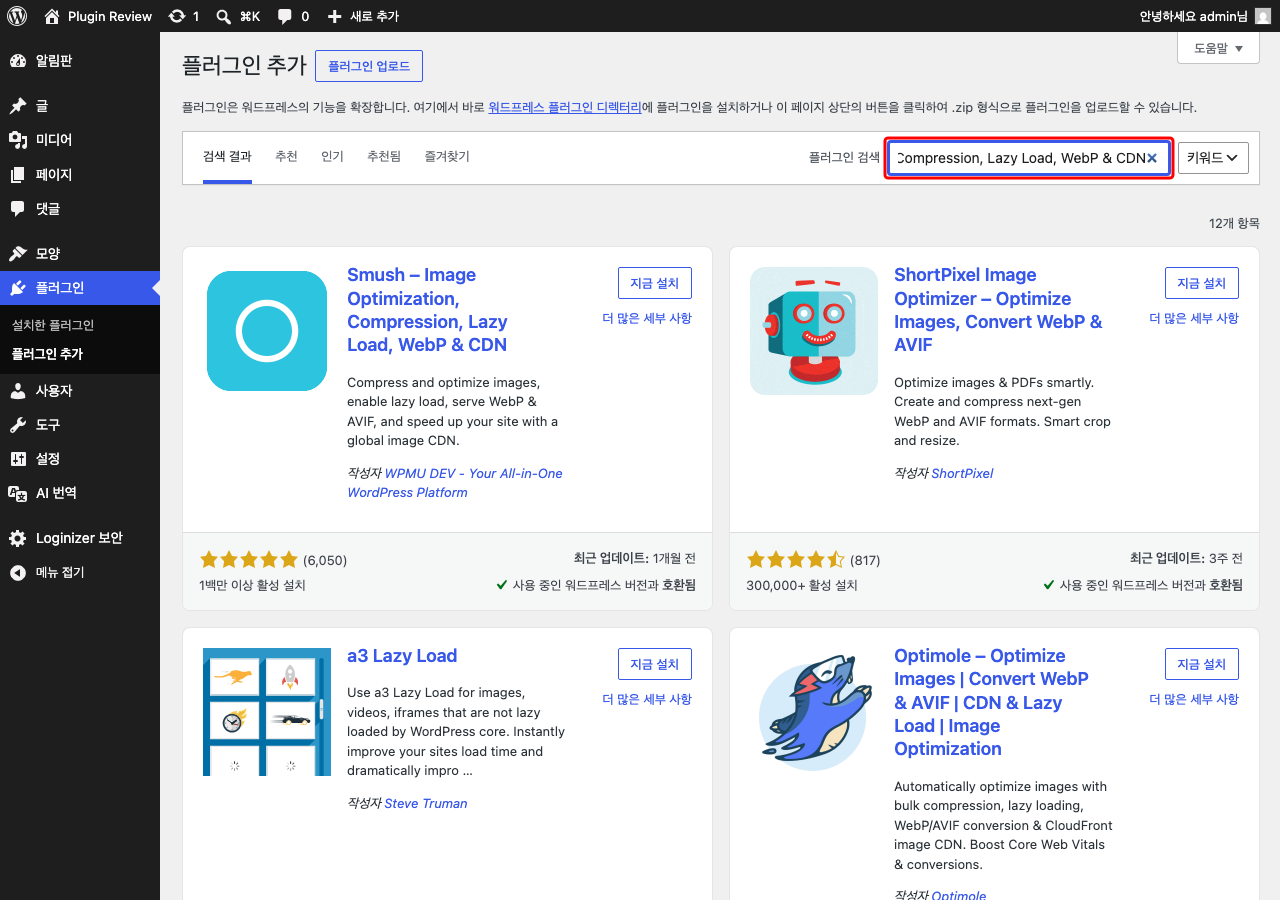Click the 알림판 dashboard icon

point(18,61)
